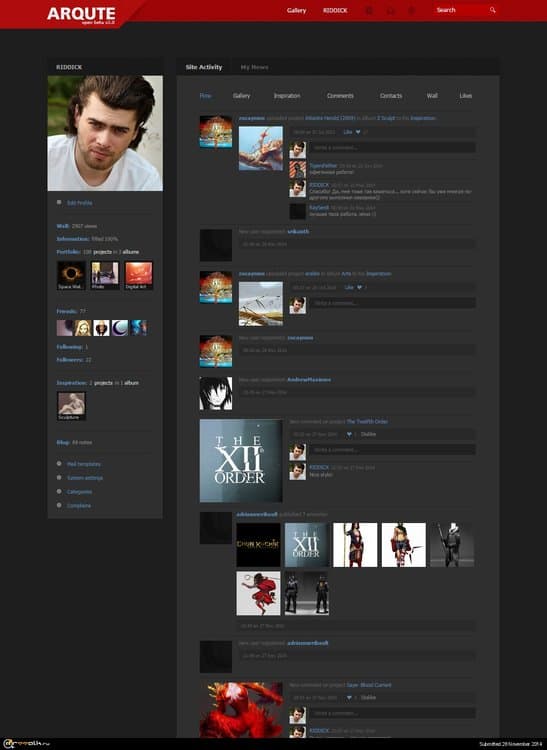Screen dimensions: 547x750
Task: Open the Wall link in sidebar
Action: [x=63, y=226]
